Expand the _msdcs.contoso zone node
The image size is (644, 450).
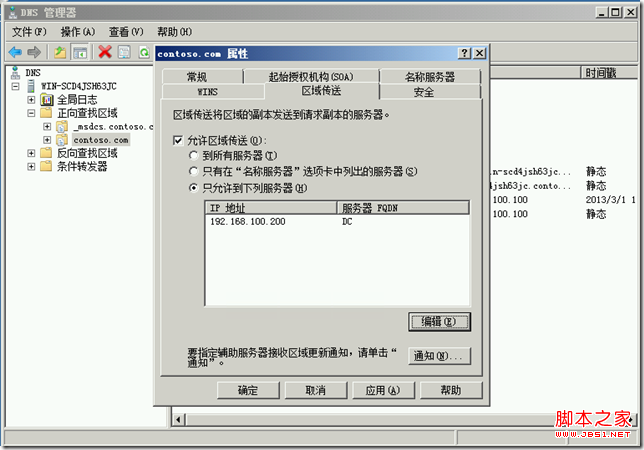point(47,126)
